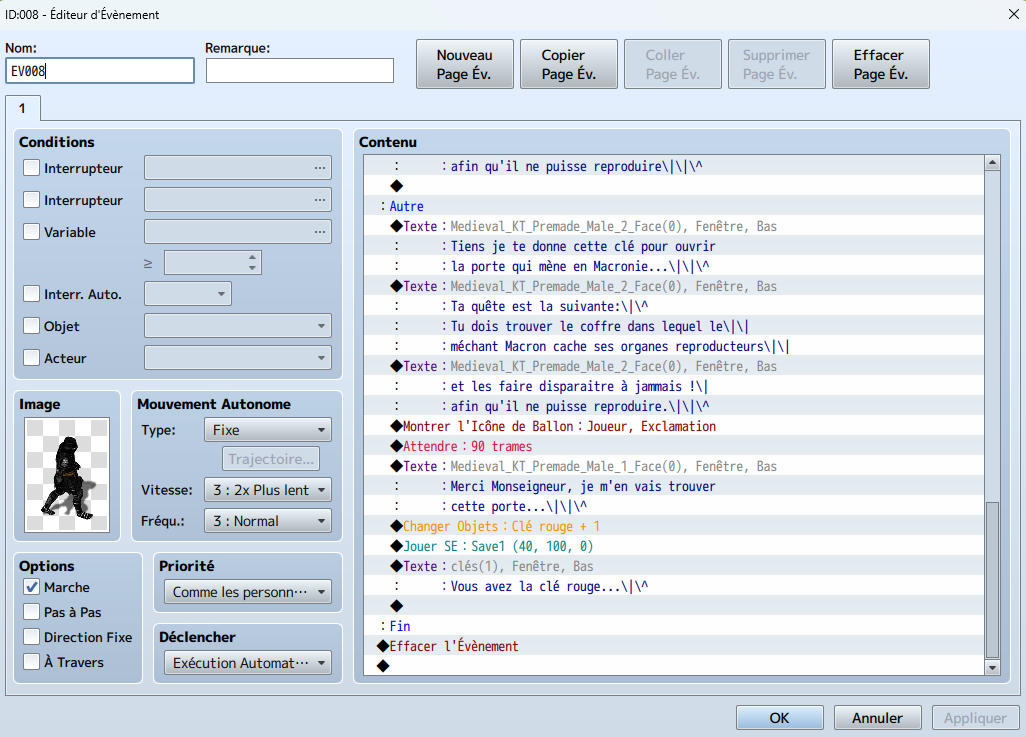Click in the Remarque text field

(x=299, y=70)
